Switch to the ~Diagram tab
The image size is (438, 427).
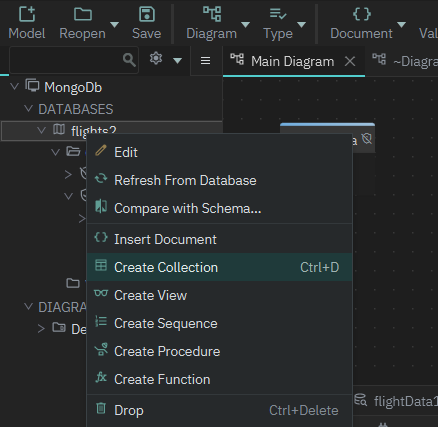click(x=405, y=61)
